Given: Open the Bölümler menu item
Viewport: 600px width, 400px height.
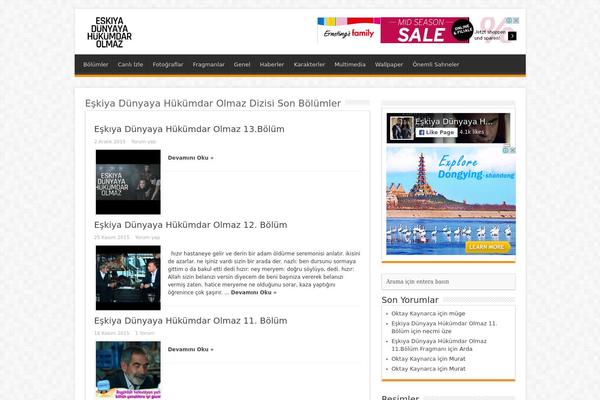Looking at the screenshot, I should 96,65.
